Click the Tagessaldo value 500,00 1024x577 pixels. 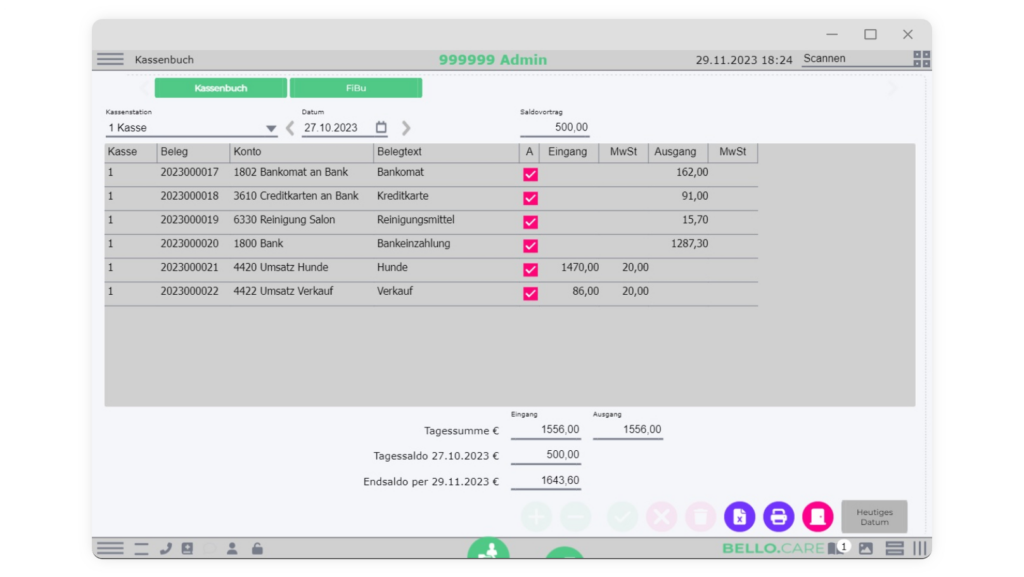[x=546, y=455]
